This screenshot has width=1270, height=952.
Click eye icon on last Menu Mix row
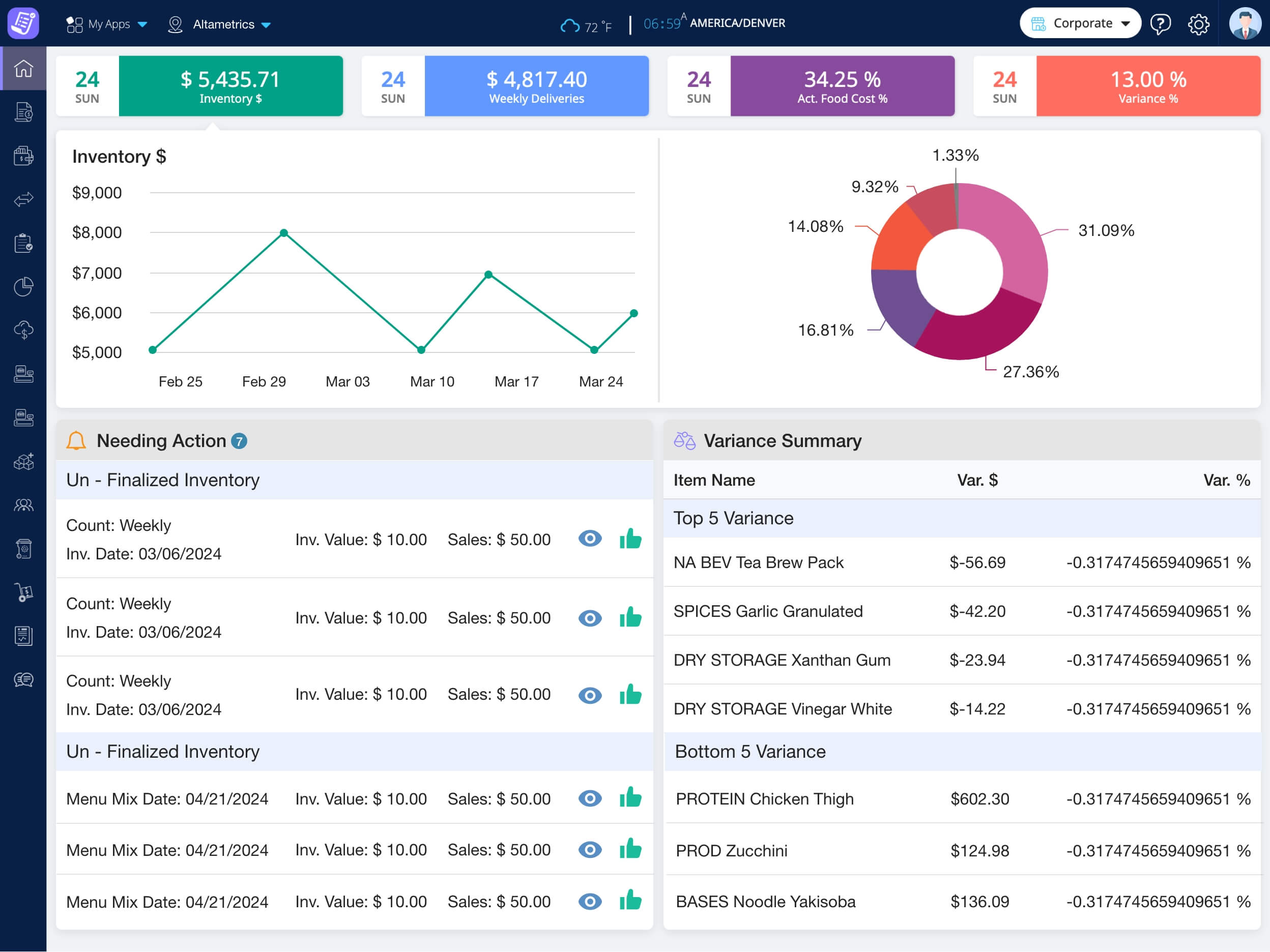click(x=590, y=901)
